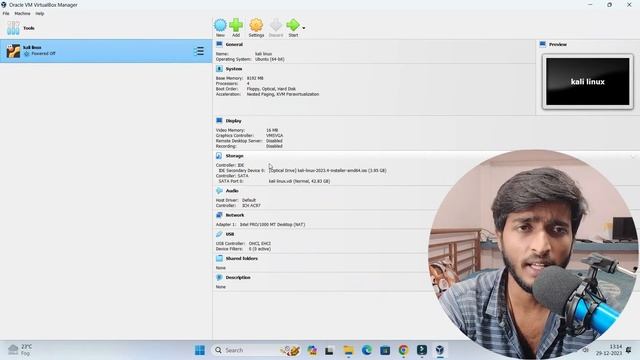
Task: Click the taskbar Search box
Action: (257, 350)
